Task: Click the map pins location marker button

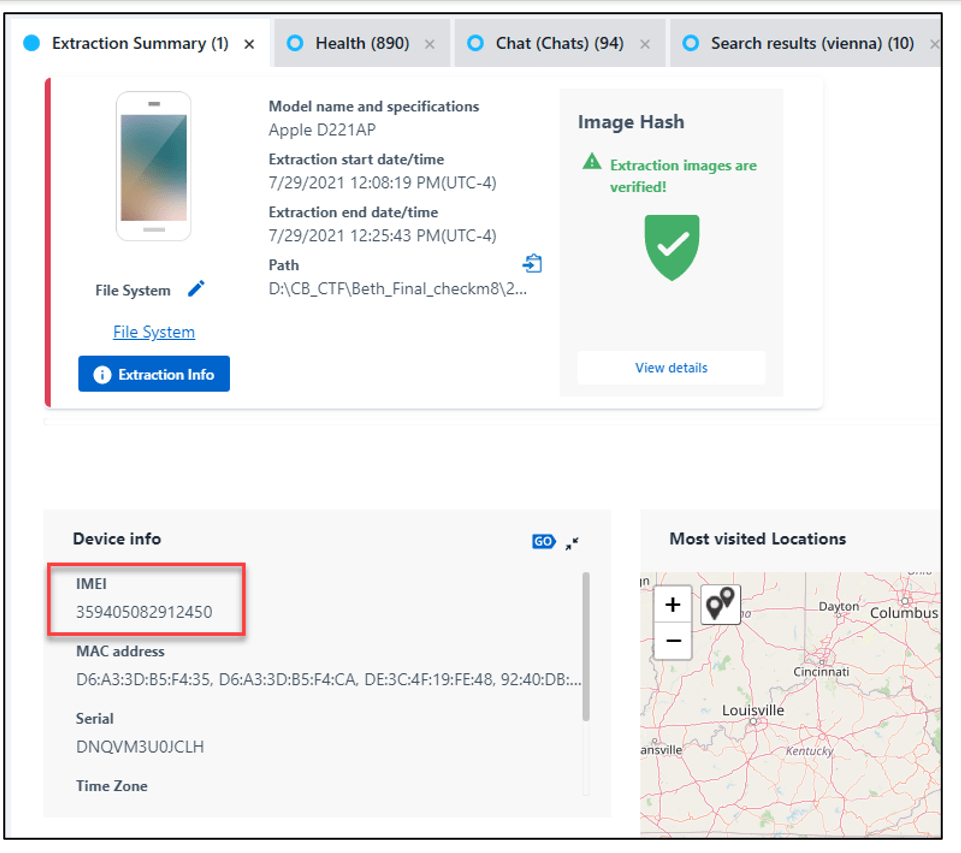Action: coord(720,604)
